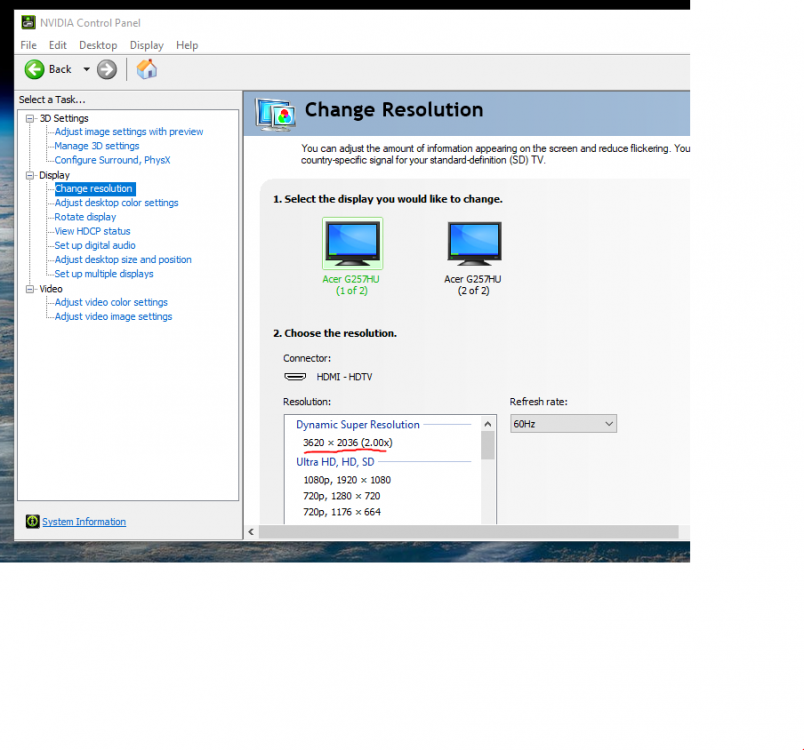The width and height of the screenshot is (804, 750).
Task: Open the File menu
Action: (28, 45)
